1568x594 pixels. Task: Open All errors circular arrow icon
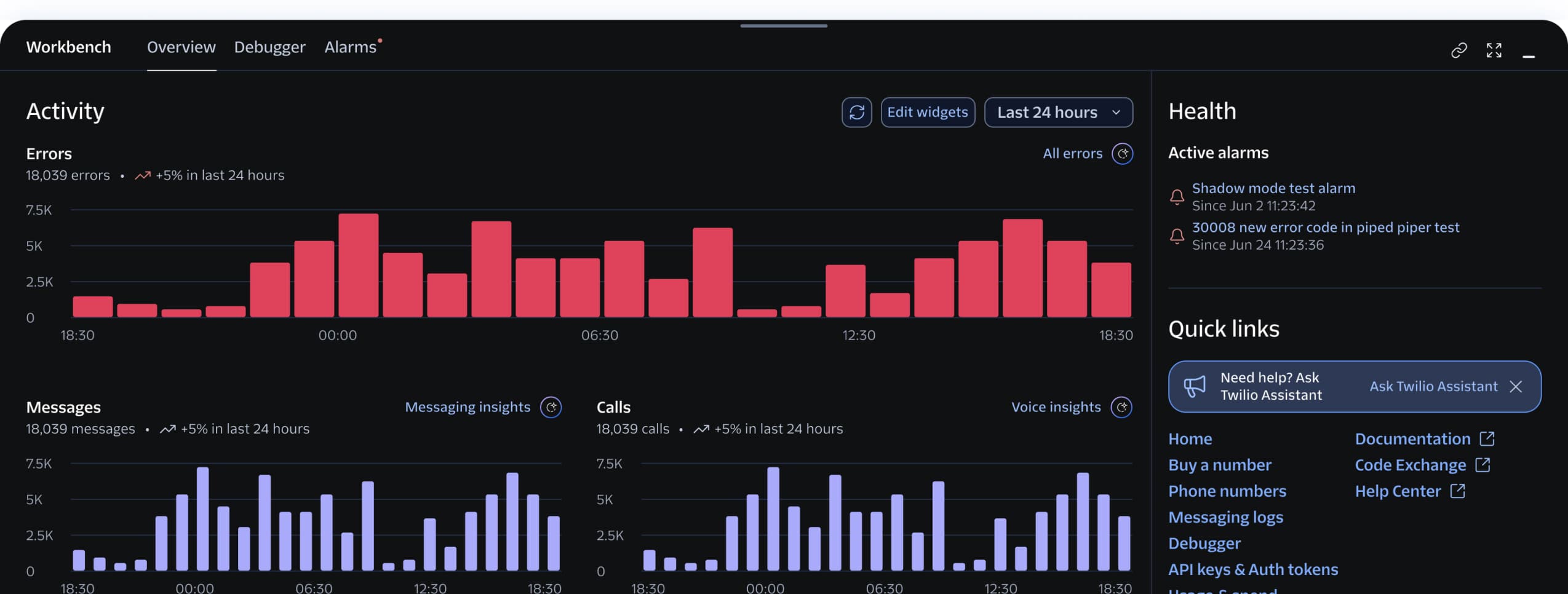pyautogui.click(x=1122, y=154)
